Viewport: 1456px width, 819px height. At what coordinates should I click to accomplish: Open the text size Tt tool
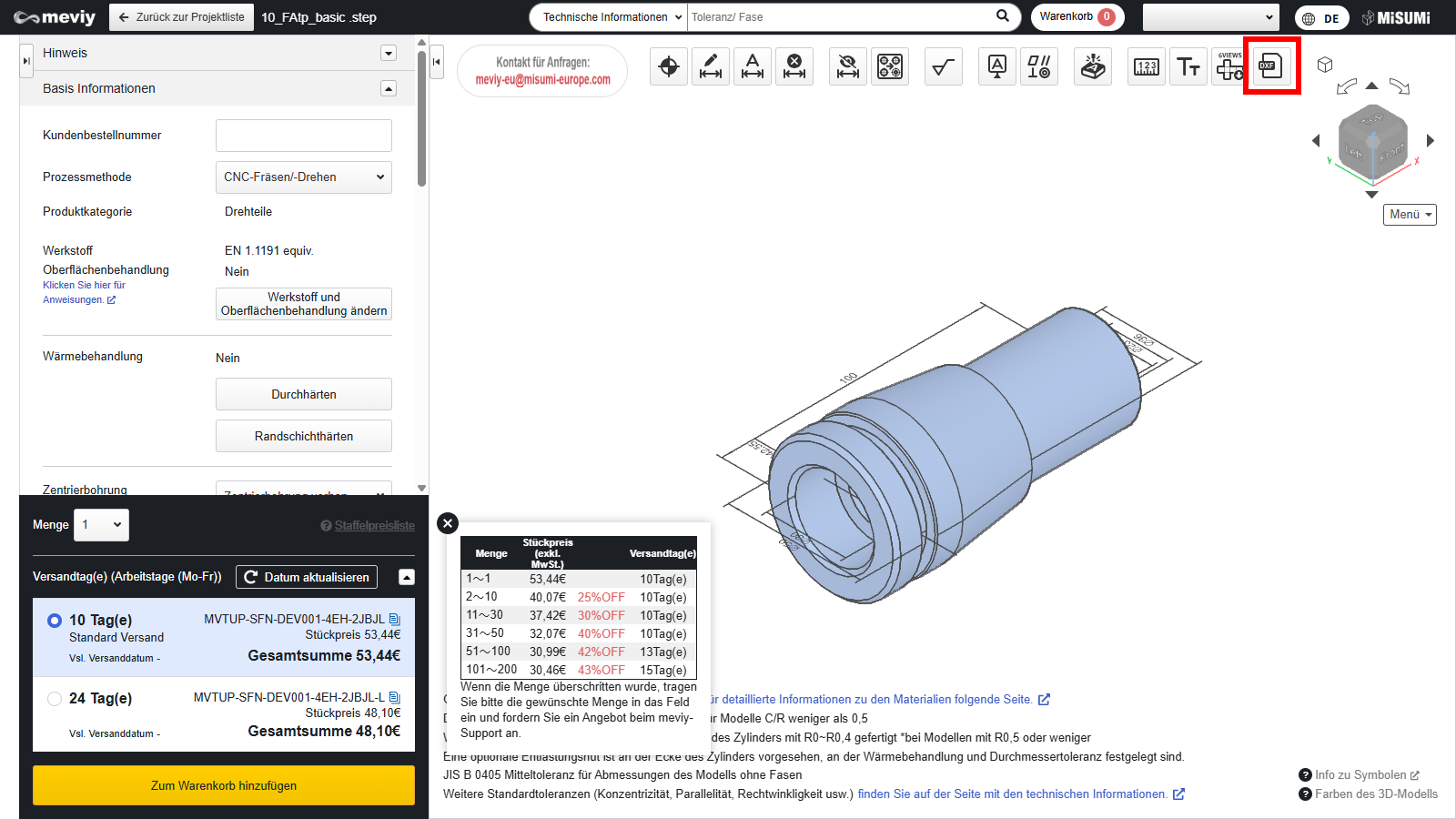tap(1188, 66)
